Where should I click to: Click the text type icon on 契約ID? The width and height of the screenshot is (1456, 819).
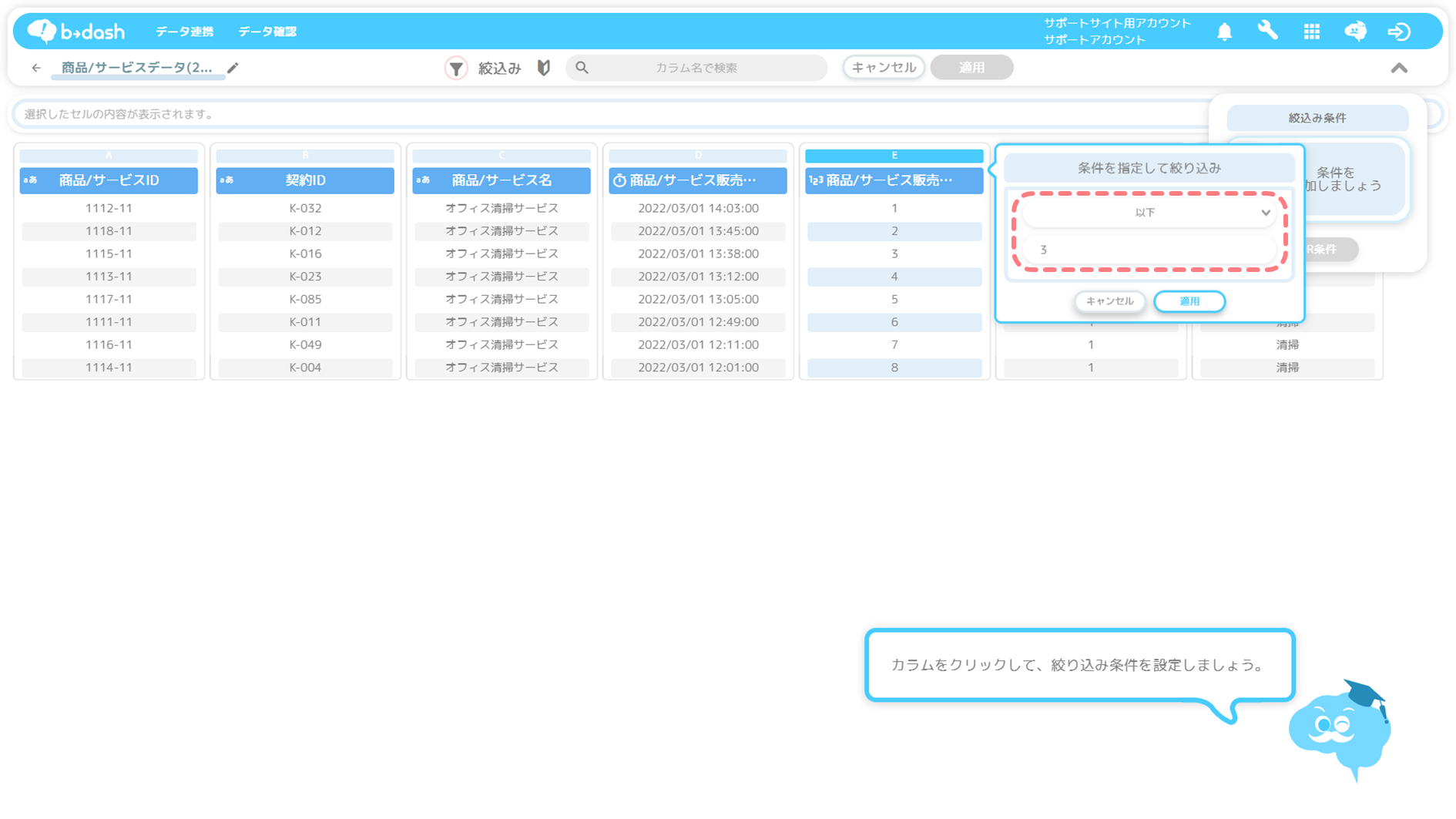click(x=226, y=180)
